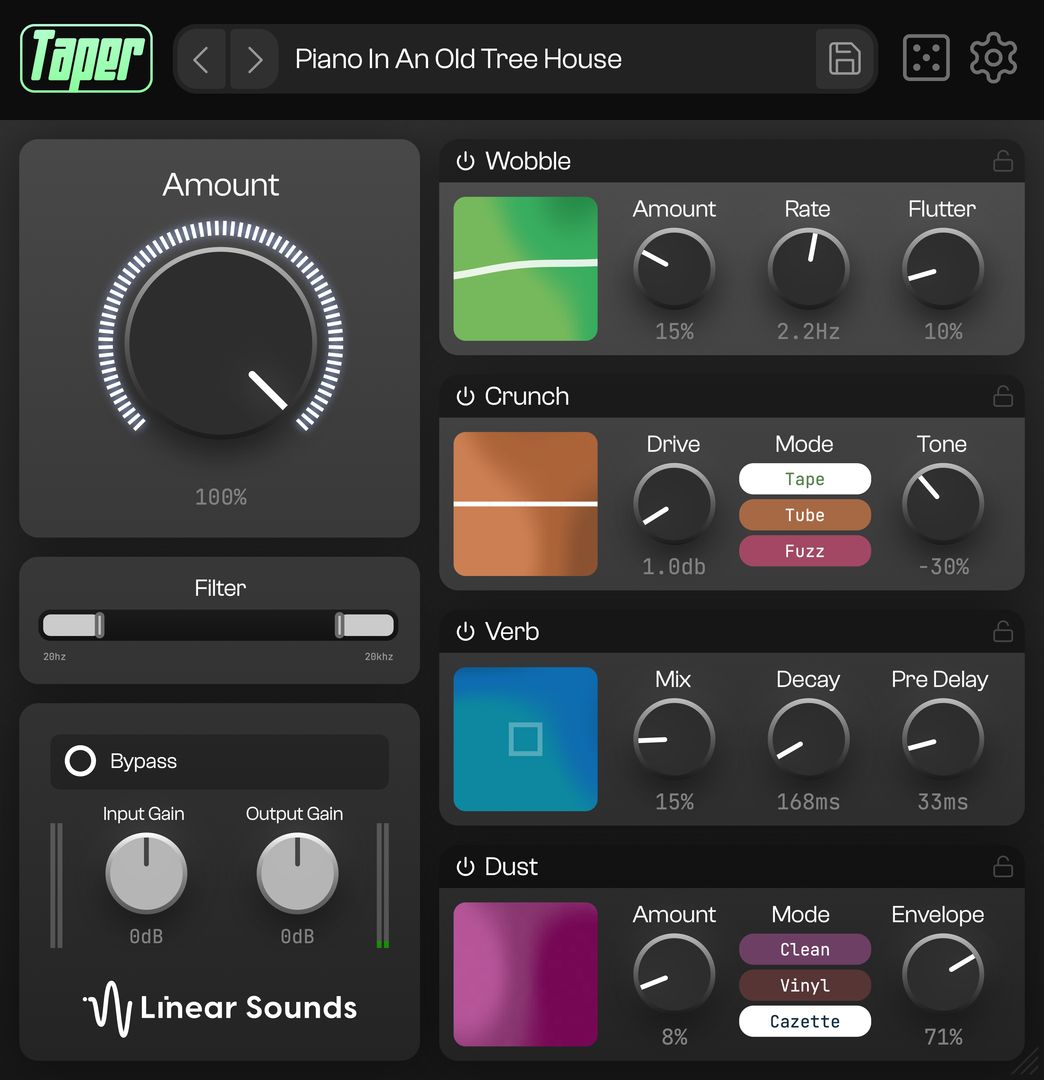The height and width of the screenshot is (1080, 1044).
Task: Click the Taper logo
Action: [x=86, y=59]
